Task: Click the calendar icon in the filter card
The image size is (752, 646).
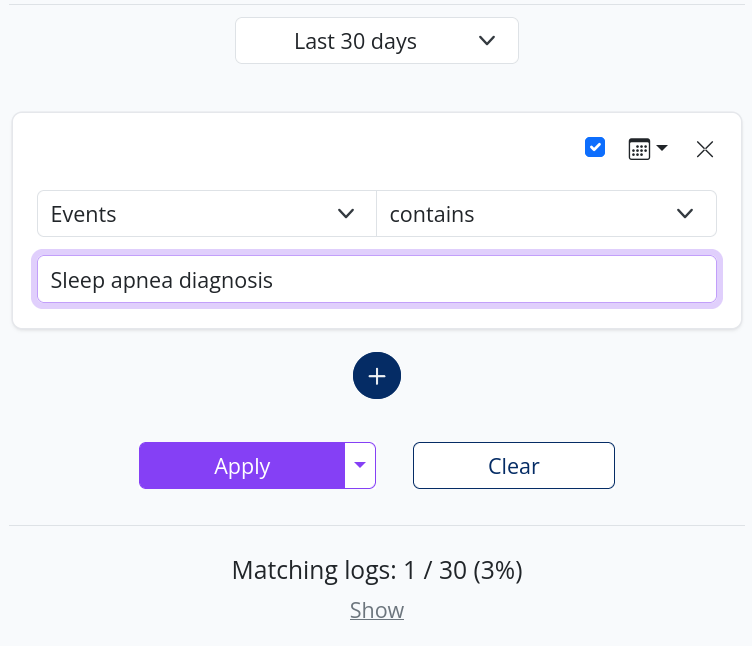Action: (638, 149)
